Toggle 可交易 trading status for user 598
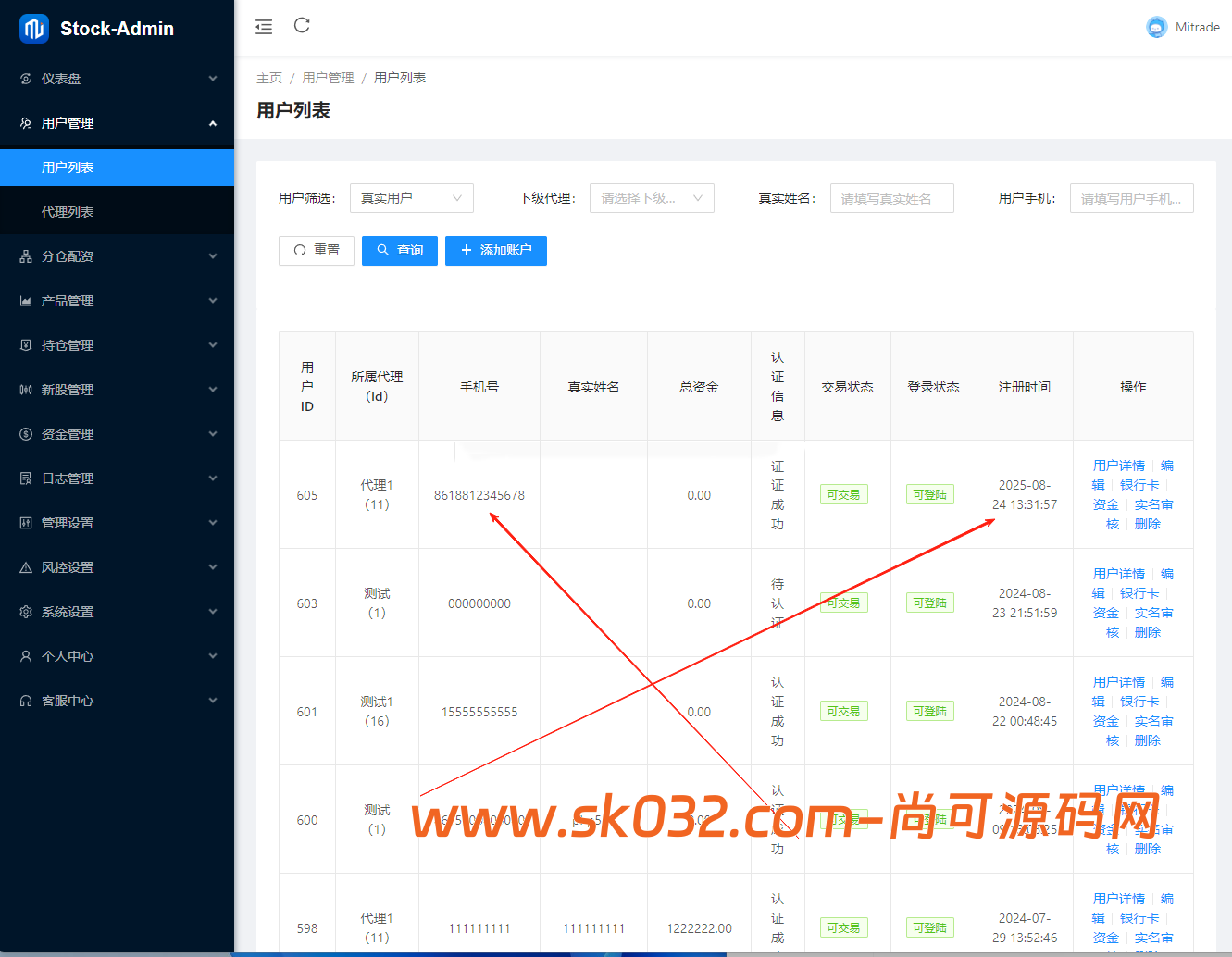The width and height of the screenshot is (1232, 957). point(843,927)
